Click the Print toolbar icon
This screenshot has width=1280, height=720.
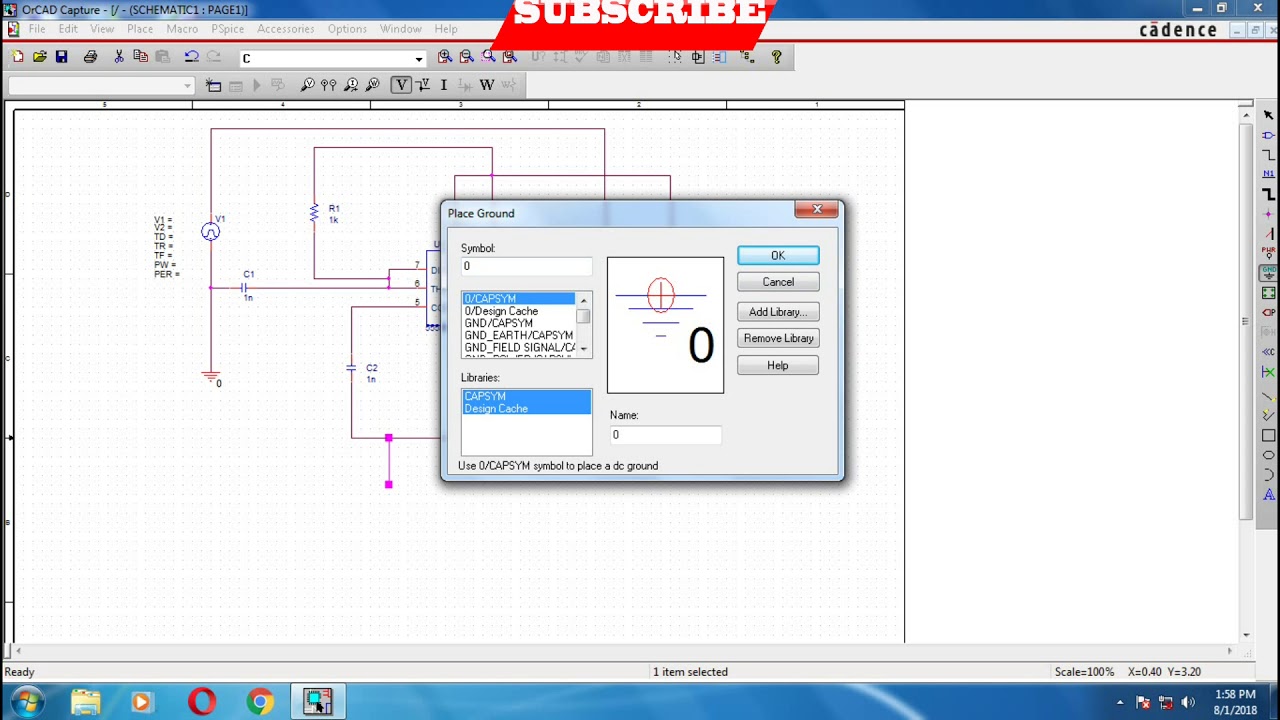[90, 57]
